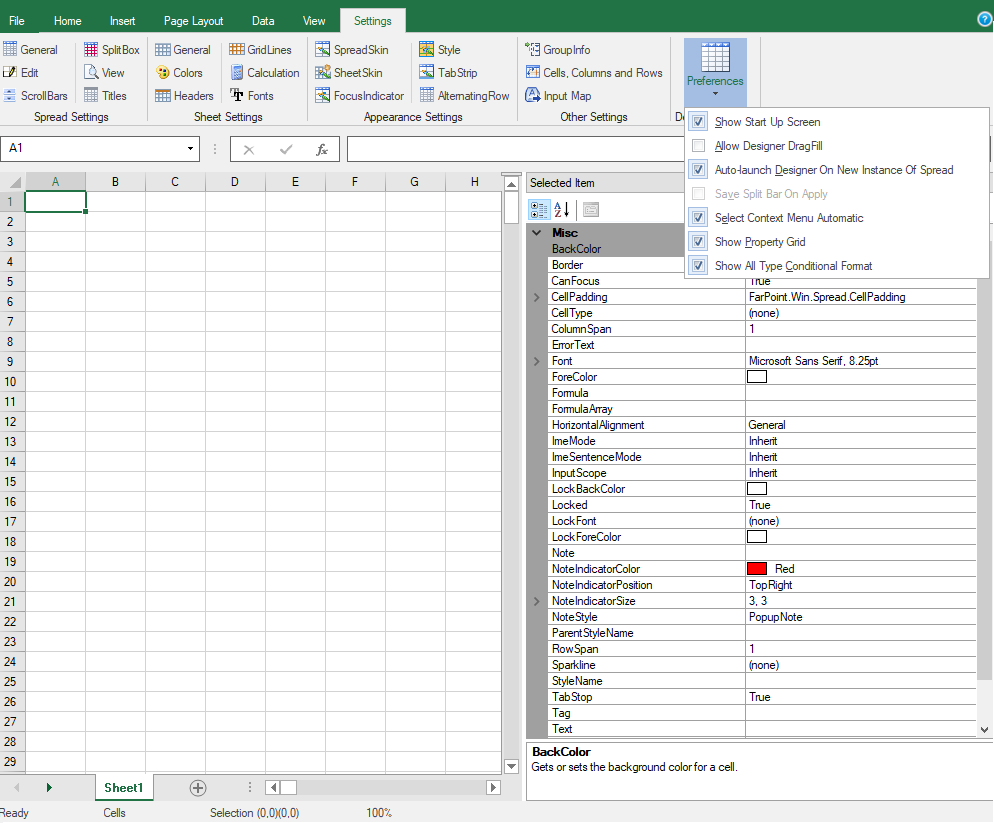Image resolution: width=994 pixels, height=823 pixels.
Task: Open the ScrollBars settings
Action: (x=36, y=96)
